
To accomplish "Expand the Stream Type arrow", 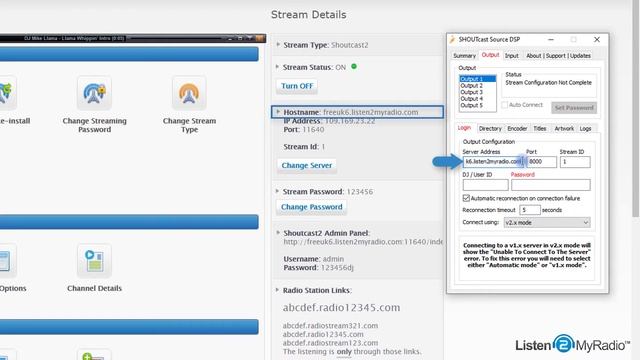I will pyautogui.click(x=278, y=44).
